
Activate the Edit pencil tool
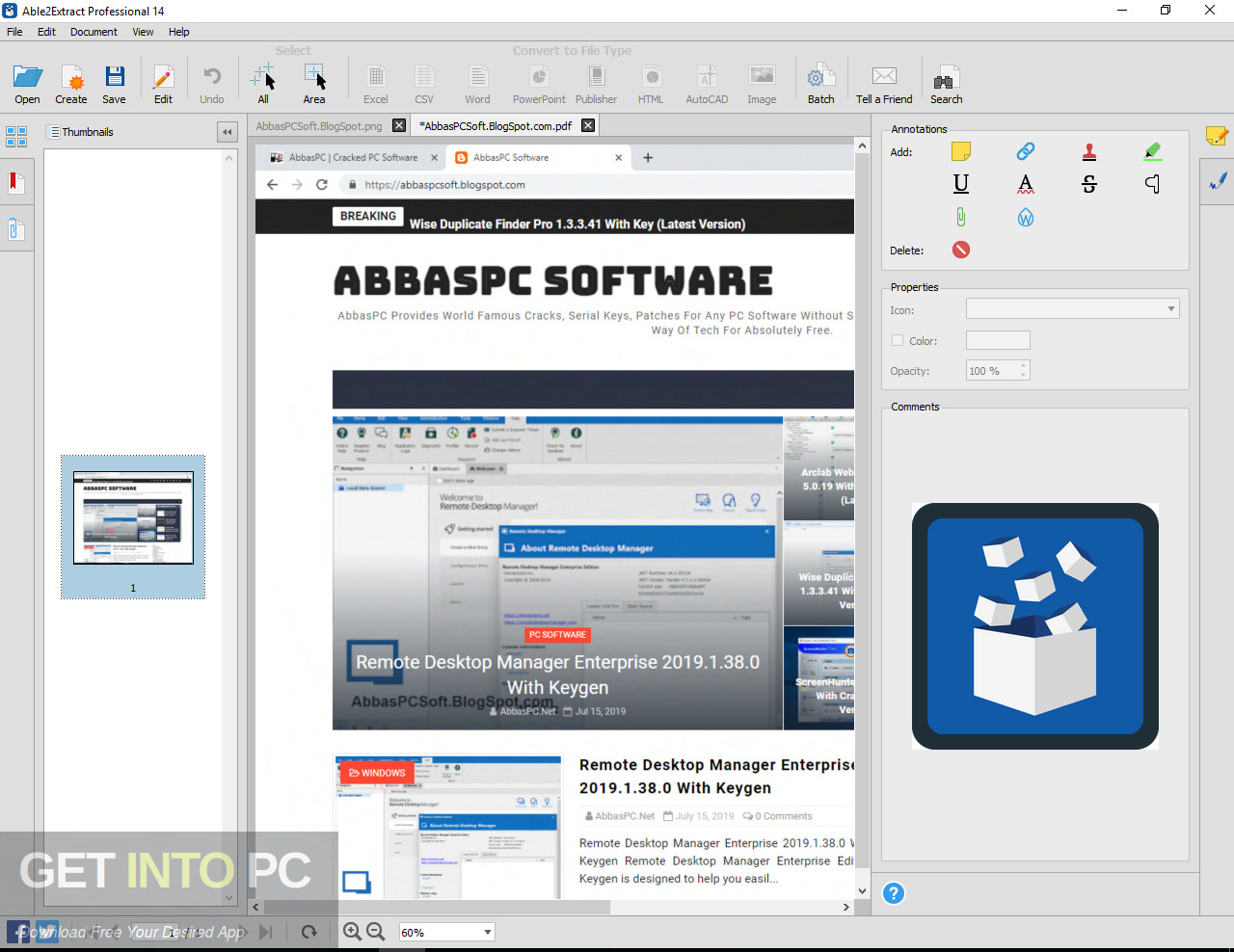163,77
